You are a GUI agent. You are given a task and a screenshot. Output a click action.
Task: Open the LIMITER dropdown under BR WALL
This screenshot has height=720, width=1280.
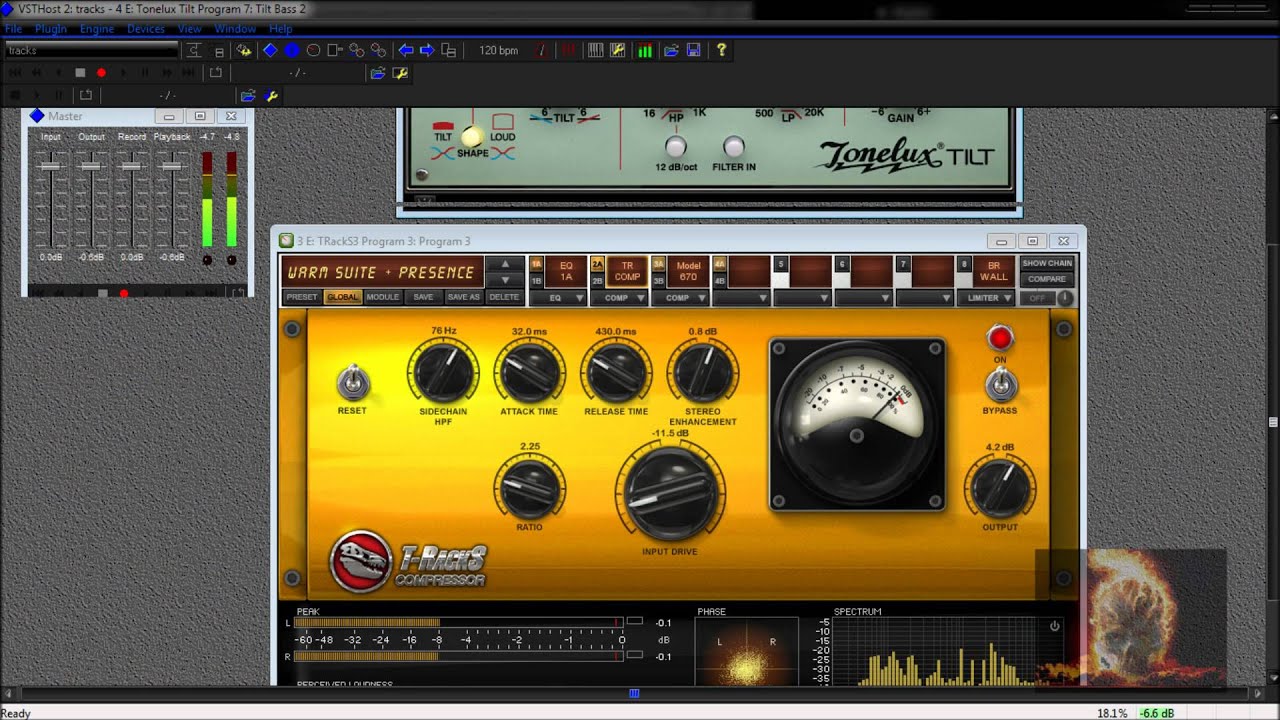tap(986, 298)
